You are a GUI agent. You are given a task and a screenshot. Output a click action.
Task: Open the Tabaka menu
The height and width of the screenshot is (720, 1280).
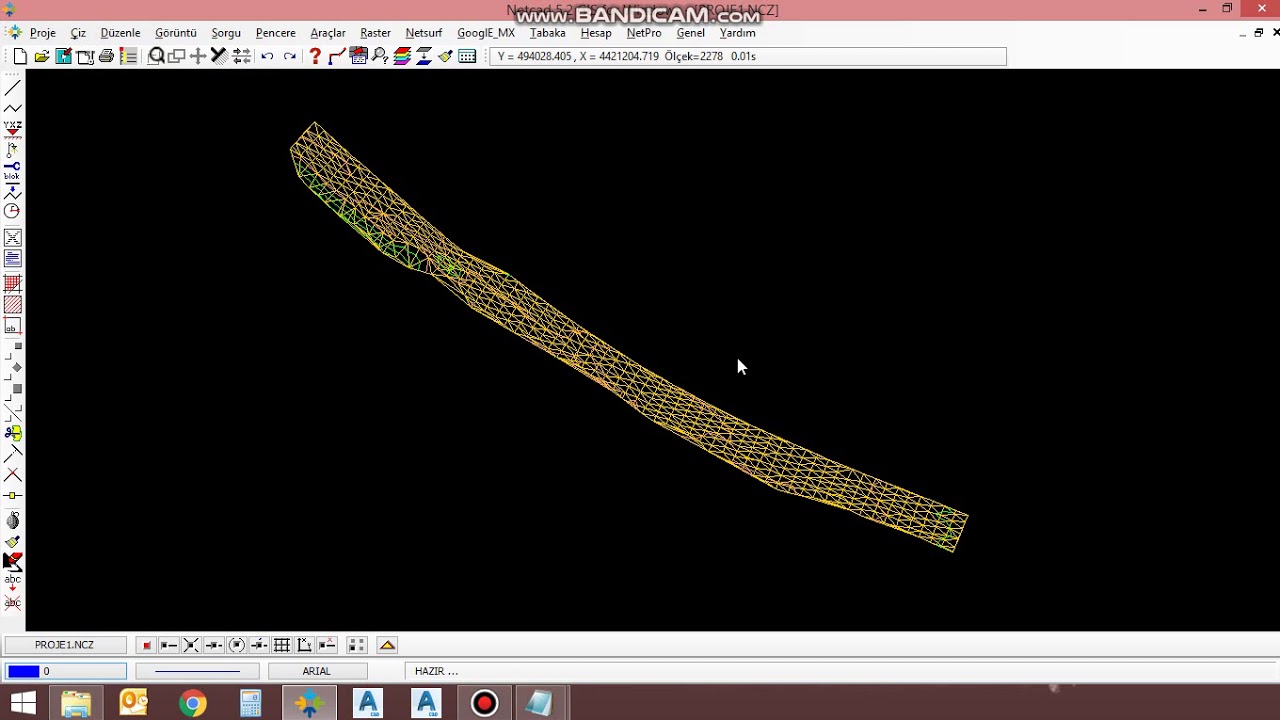tap(547, 33)
